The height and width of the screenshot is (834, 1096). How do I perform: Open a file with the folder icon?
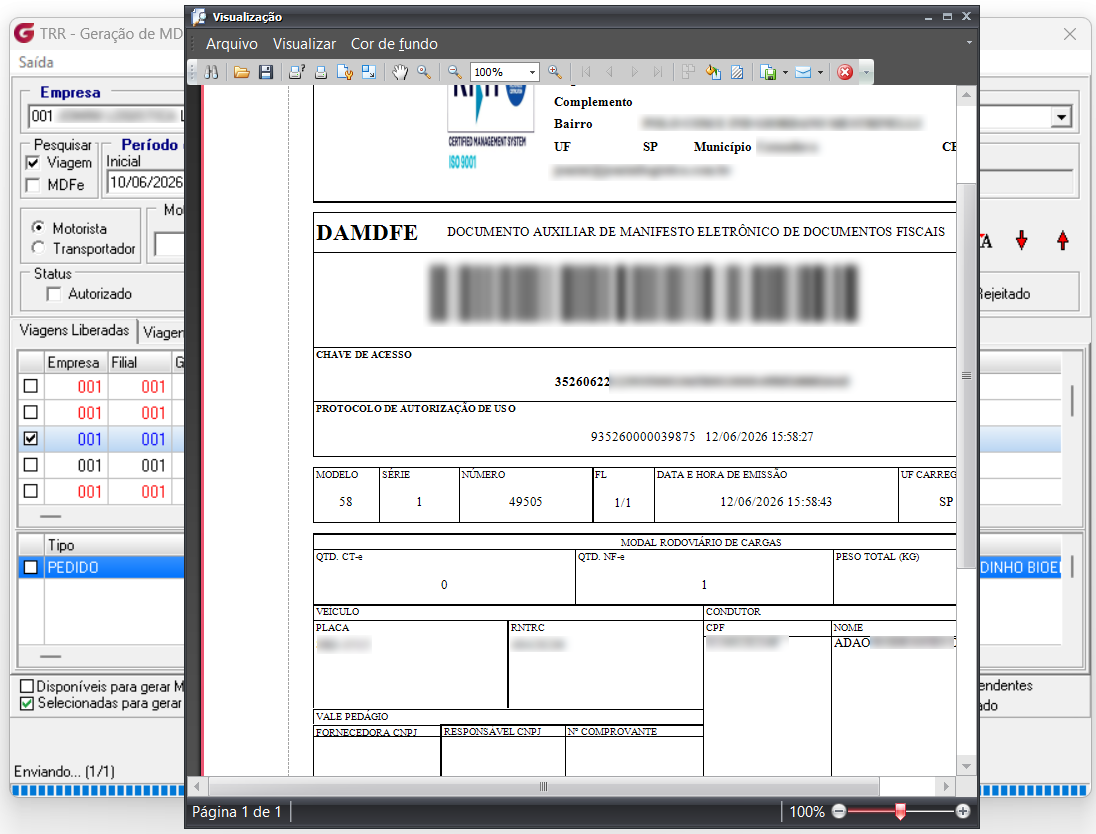[x=242, y=72]
